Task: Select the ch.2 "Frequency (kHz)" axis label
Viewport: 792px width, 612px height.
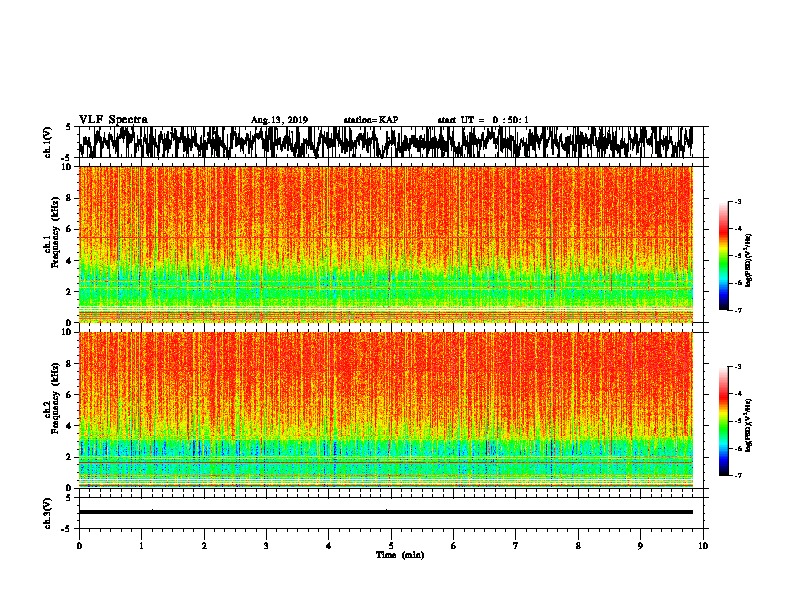Action: click(x=55, y=398)
